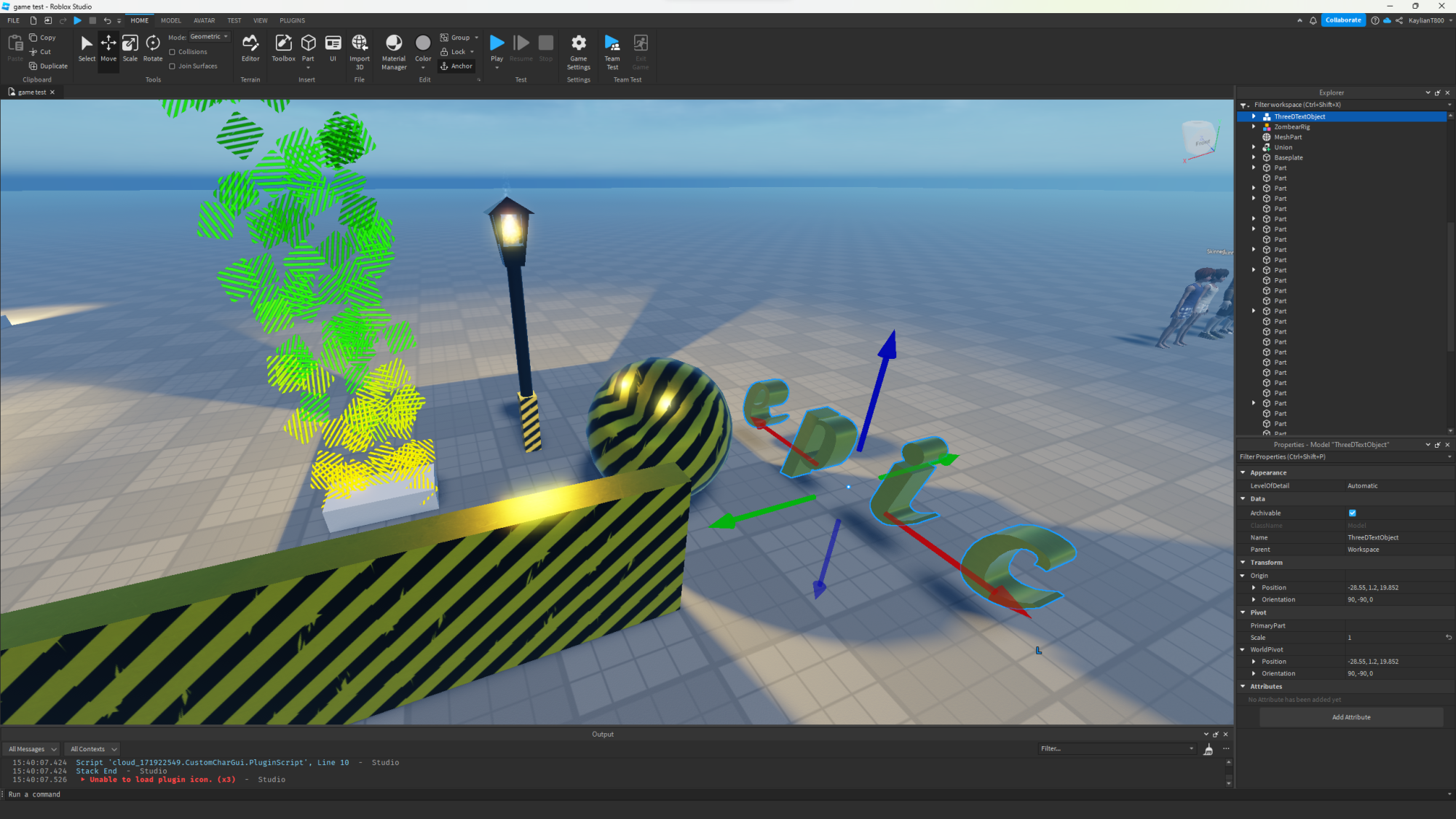Open Game Settings
The image size is (1456, 819).
pos(578,49)
